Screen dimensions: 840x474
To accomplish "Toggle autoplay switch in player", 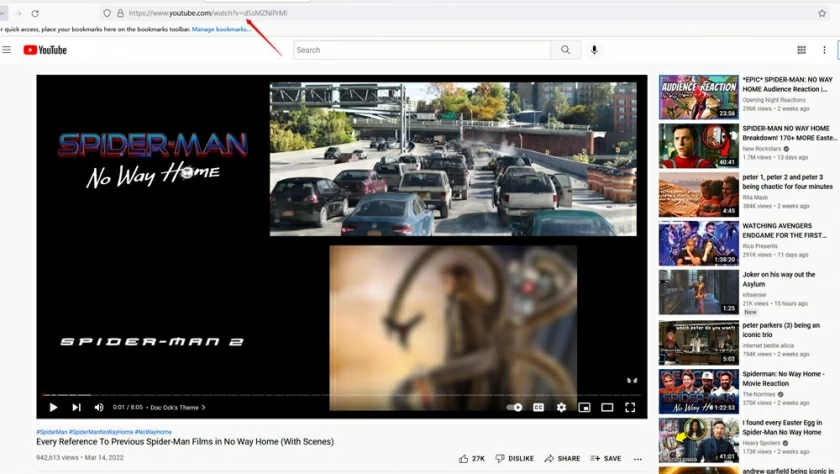I will pyautogui.click(x=514, y=408).
